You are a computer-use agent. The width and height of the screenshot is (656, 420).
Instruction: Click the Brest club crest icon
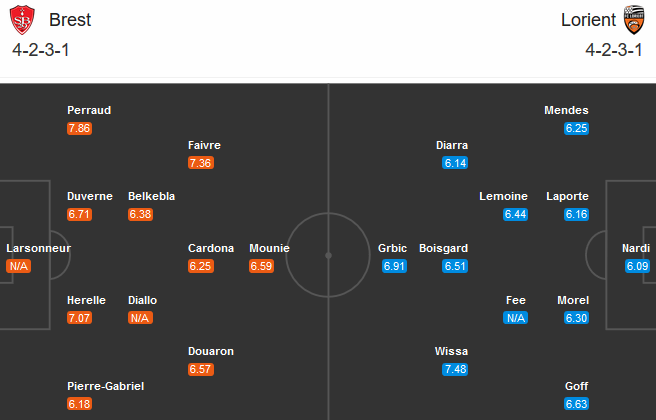coord(24,20)
